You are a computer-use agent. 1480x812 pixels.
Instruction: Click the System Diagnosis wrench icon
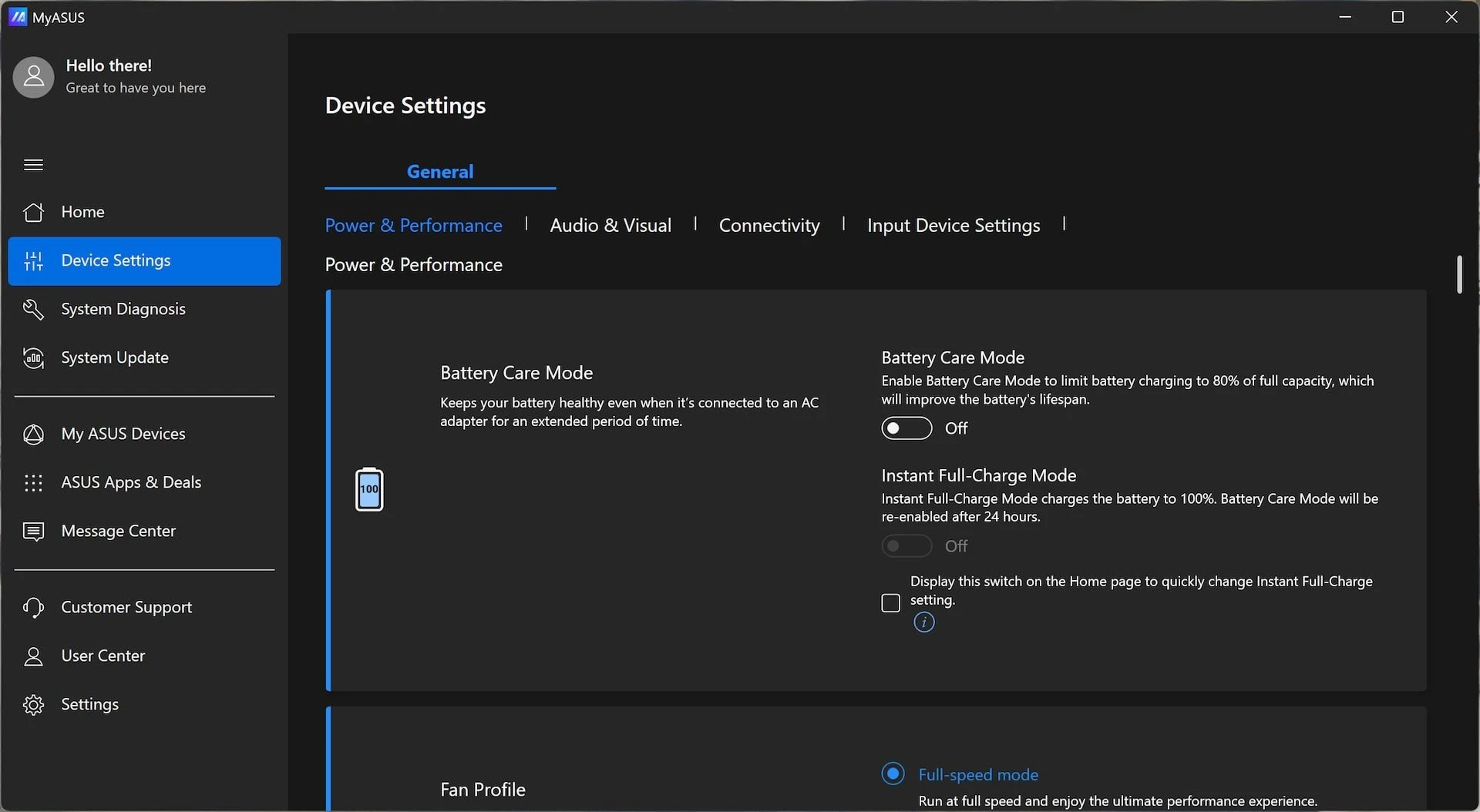[x=33, y=310]
